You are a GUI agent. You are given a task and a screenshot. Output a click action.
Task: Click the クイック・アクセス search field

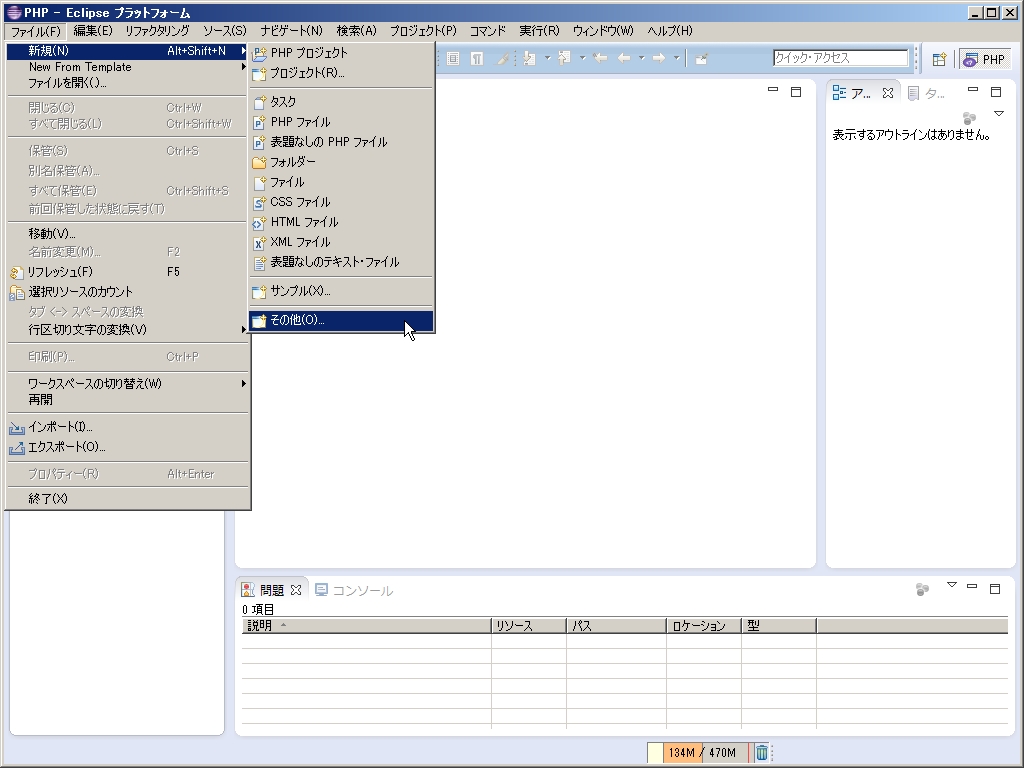point(840,58)
